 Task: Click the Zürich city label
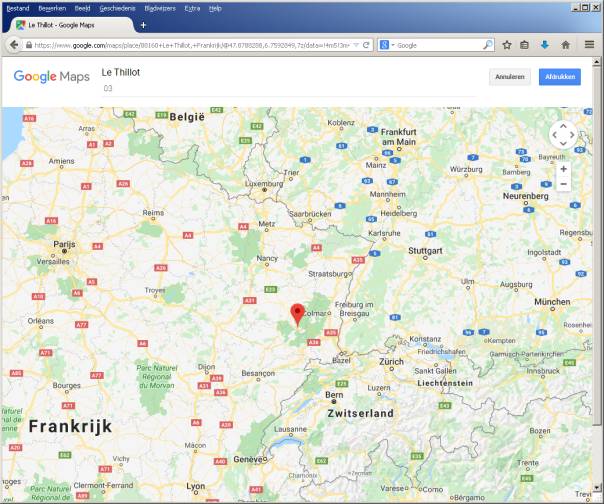point(391,362)
